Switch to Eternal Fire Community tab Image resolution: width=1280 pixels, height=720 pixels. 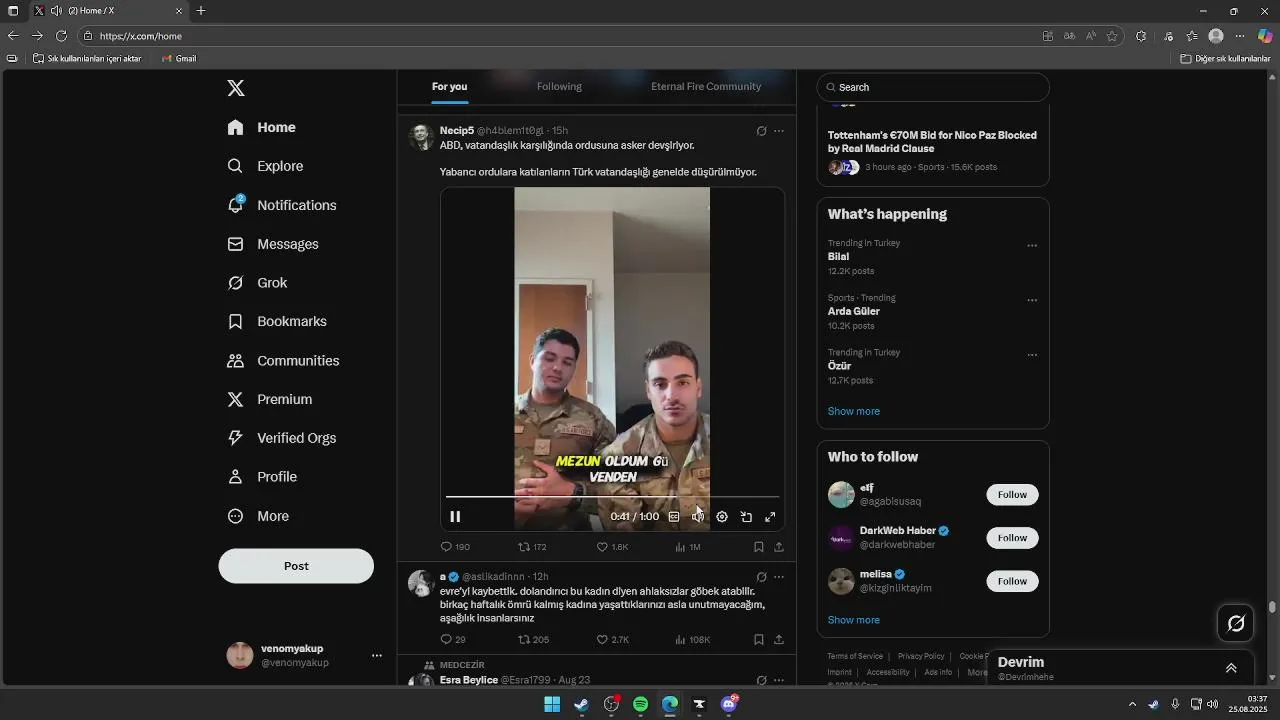pyautogui.click(x=706, y=87)
